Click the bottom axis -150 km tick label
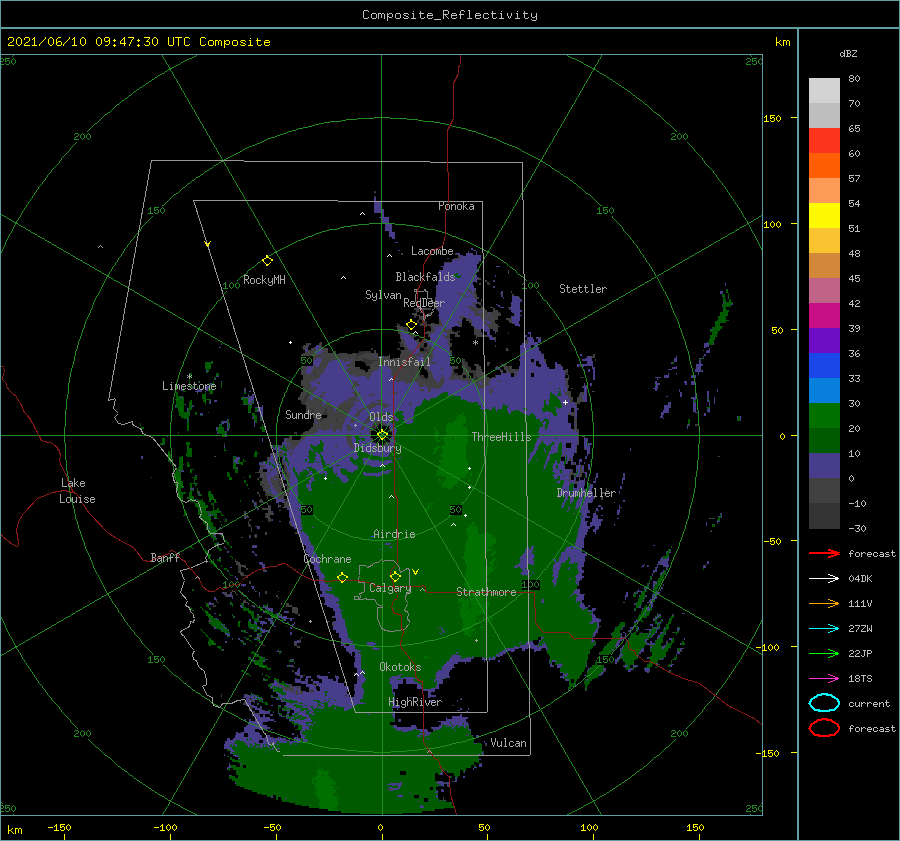 (59, 827)
